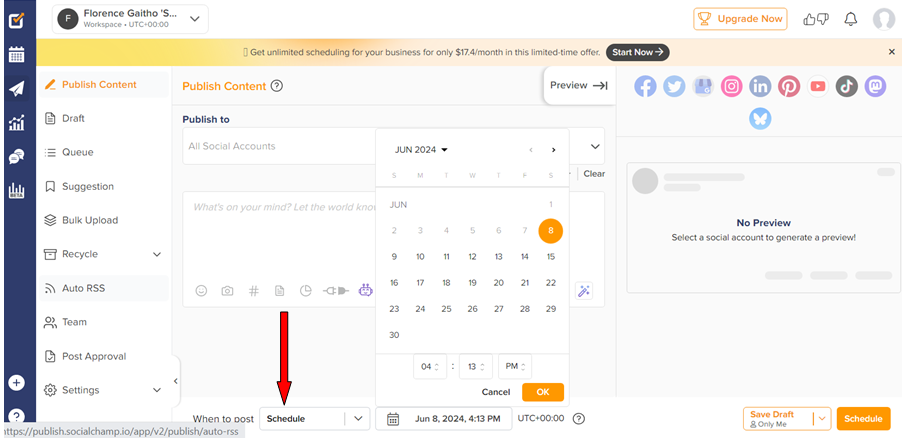
Task: Expand the Recycle menu
Action: coord(157,254)
